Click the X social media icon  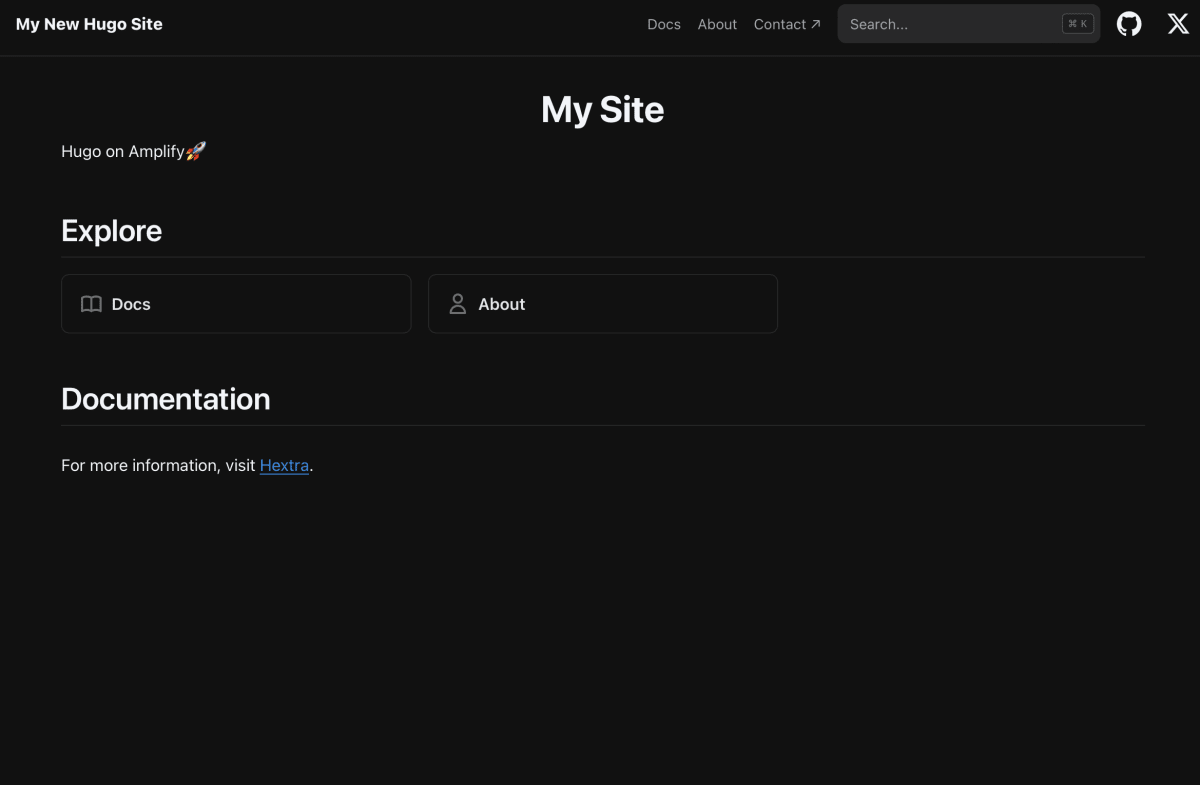coord(1177,23)
